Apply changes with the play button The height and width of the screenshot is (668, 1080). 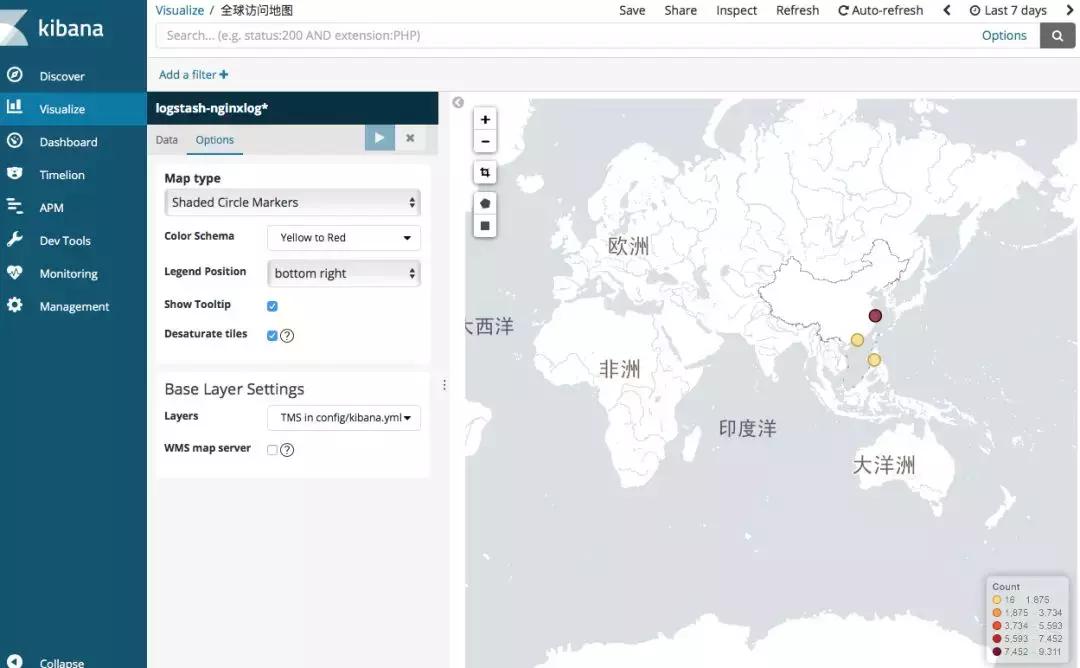(379, 138)
